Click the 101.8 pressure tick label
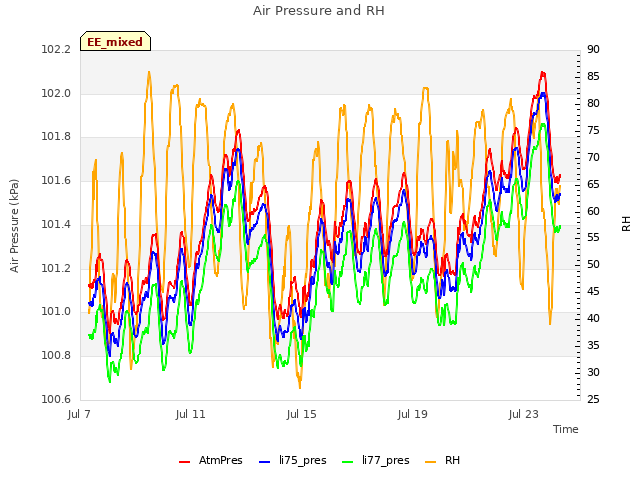The height and width of the screenshot is (480, 640). coord(56,137)
